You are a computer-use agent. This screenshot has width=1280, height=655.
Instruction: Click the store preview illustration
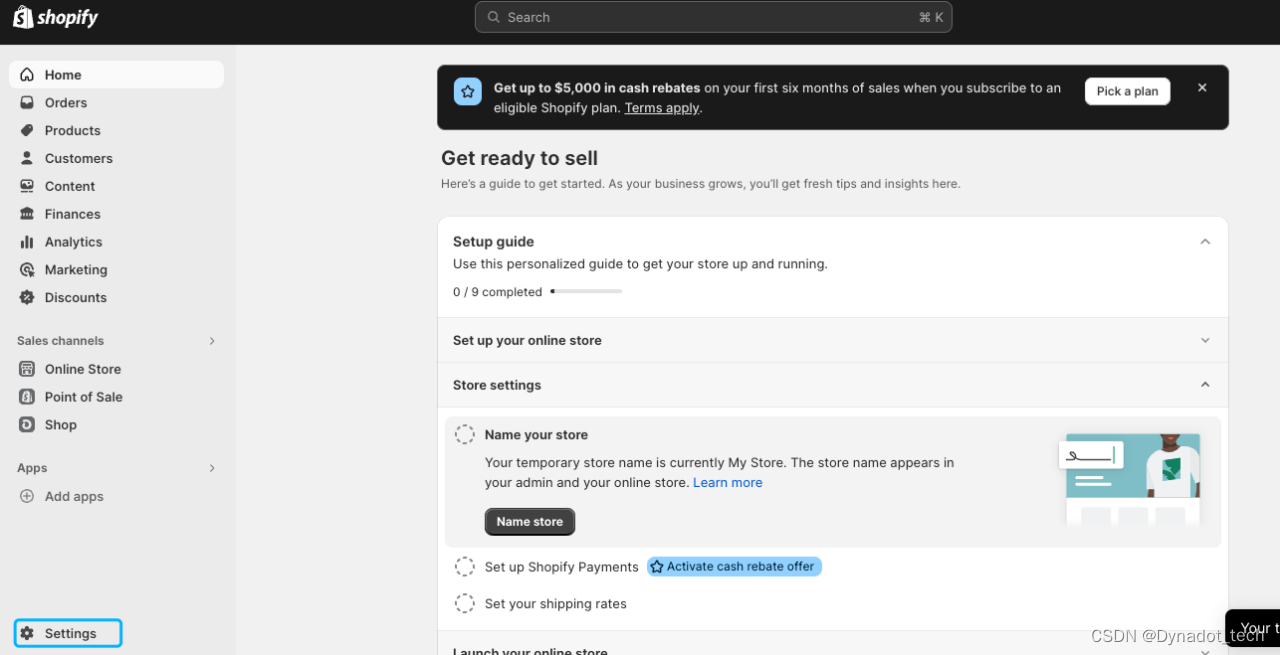pyautogui.click(x=1130, y=480)
